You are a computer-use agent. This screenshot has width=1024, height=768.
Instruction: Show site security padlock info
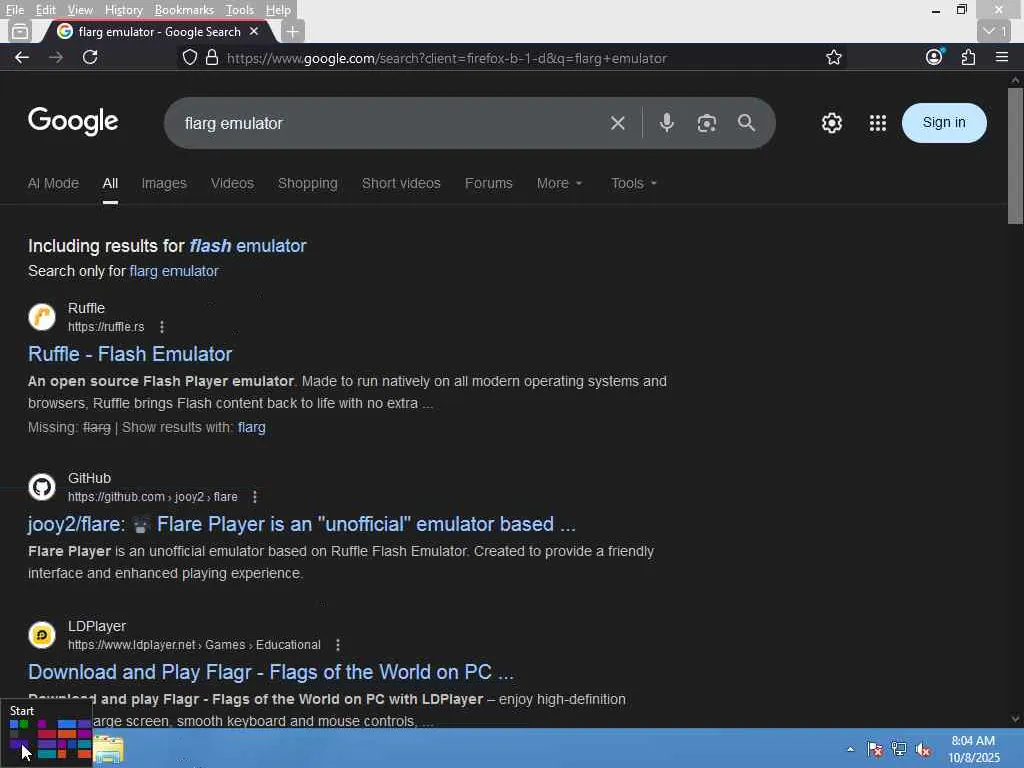pyautogui.click(x=212, y=57)
